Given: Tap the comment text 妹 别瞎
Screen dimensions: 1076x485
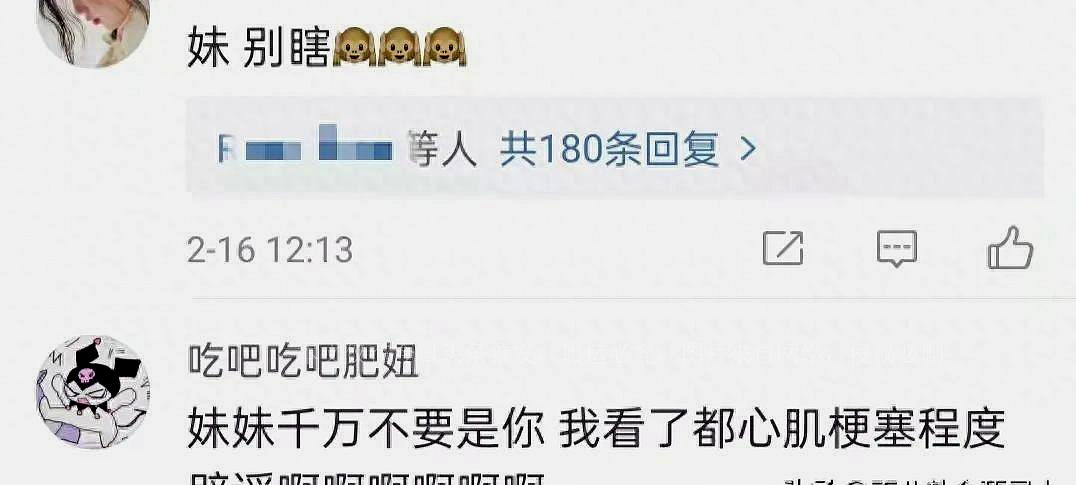Looking at the screenshot, I should click(259, 50).
